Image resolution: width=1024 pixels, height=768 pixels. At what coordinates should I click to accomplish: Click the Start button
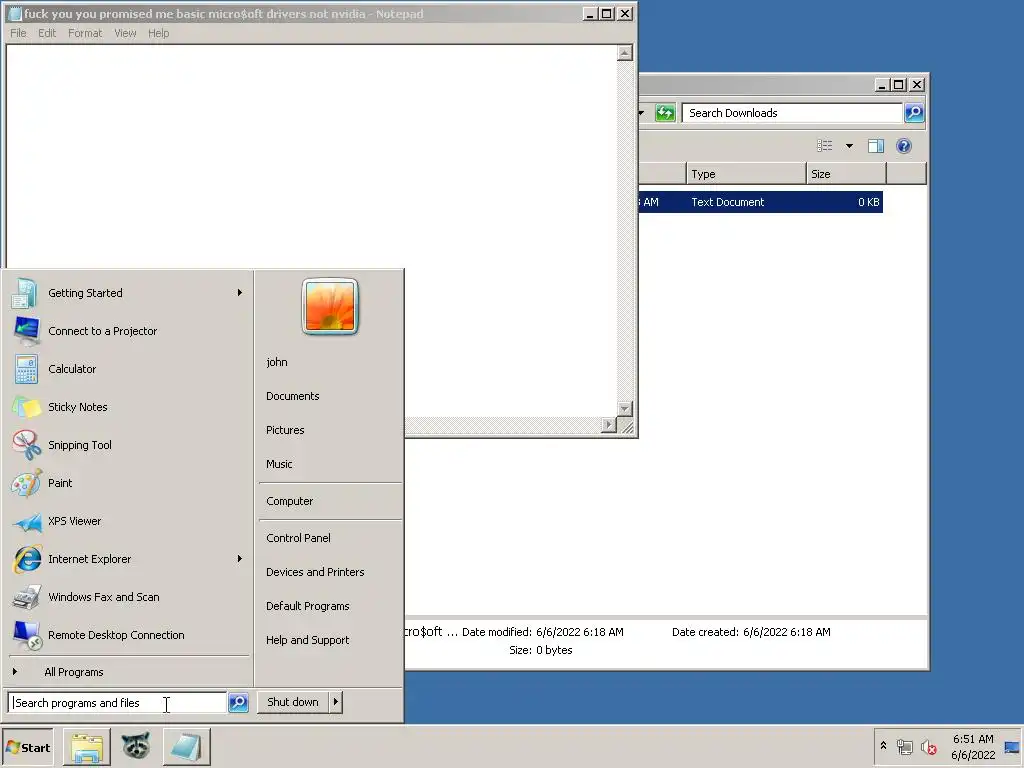point(27,748)
